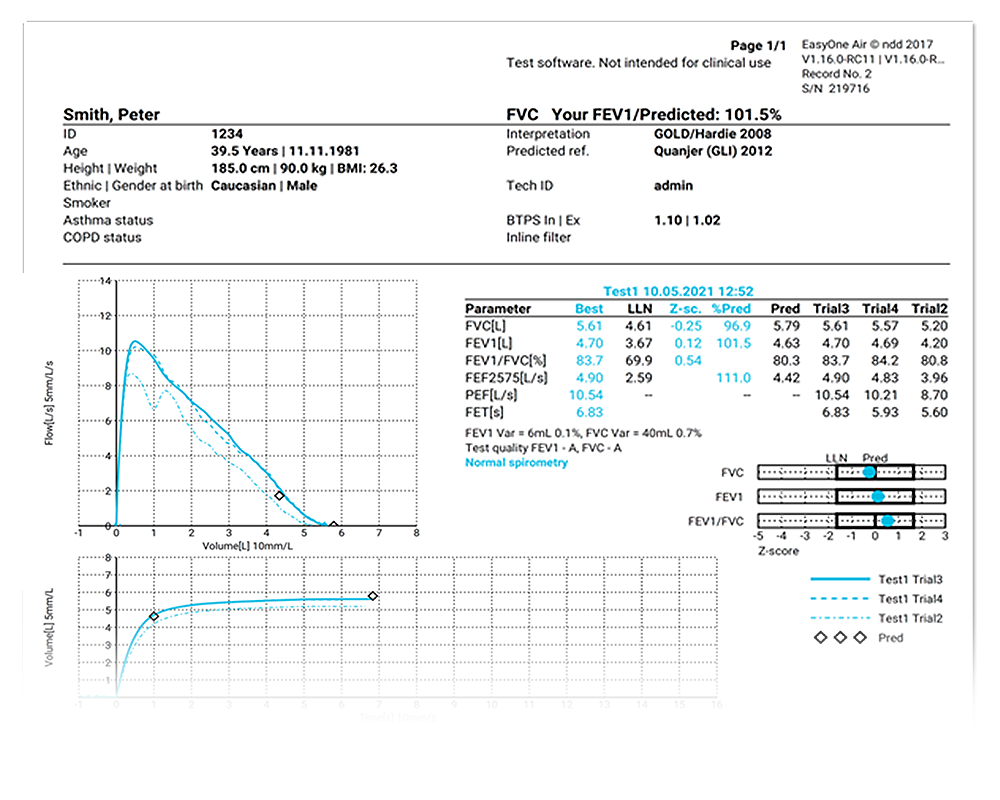Select the solid Test1 Trial3 legend line
Viewport: 1000px width, 800px height.
(x=838, y=579)
